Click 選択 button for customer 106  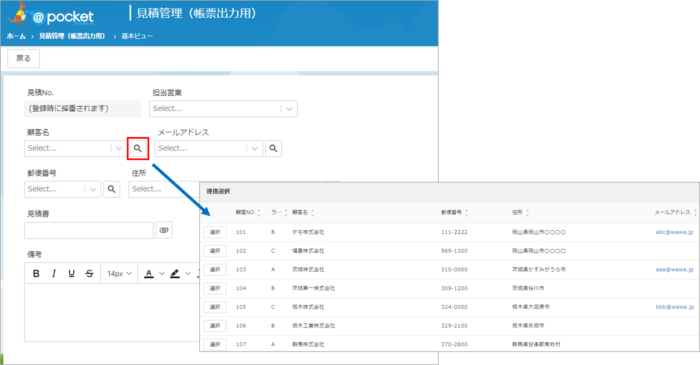click(215, 326)
